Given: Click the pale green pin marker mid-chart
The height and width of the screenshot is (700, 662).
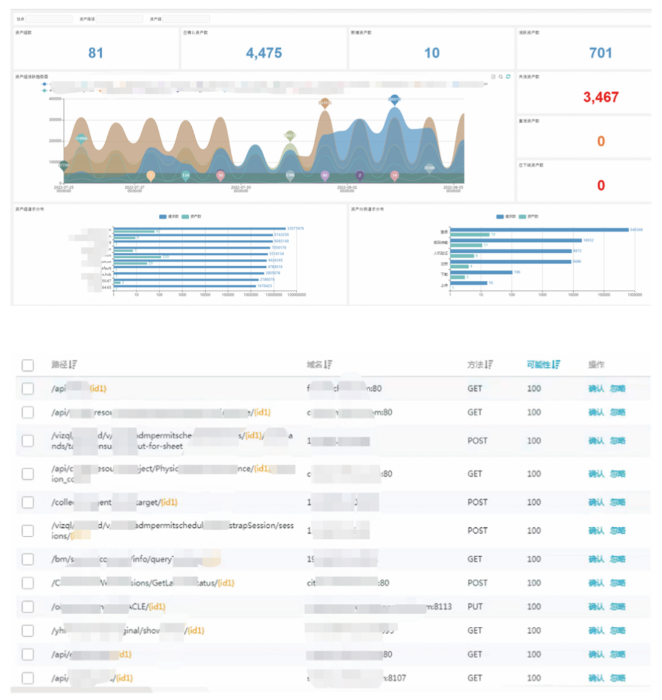Looking at the screenshot, I should [290, 135].
